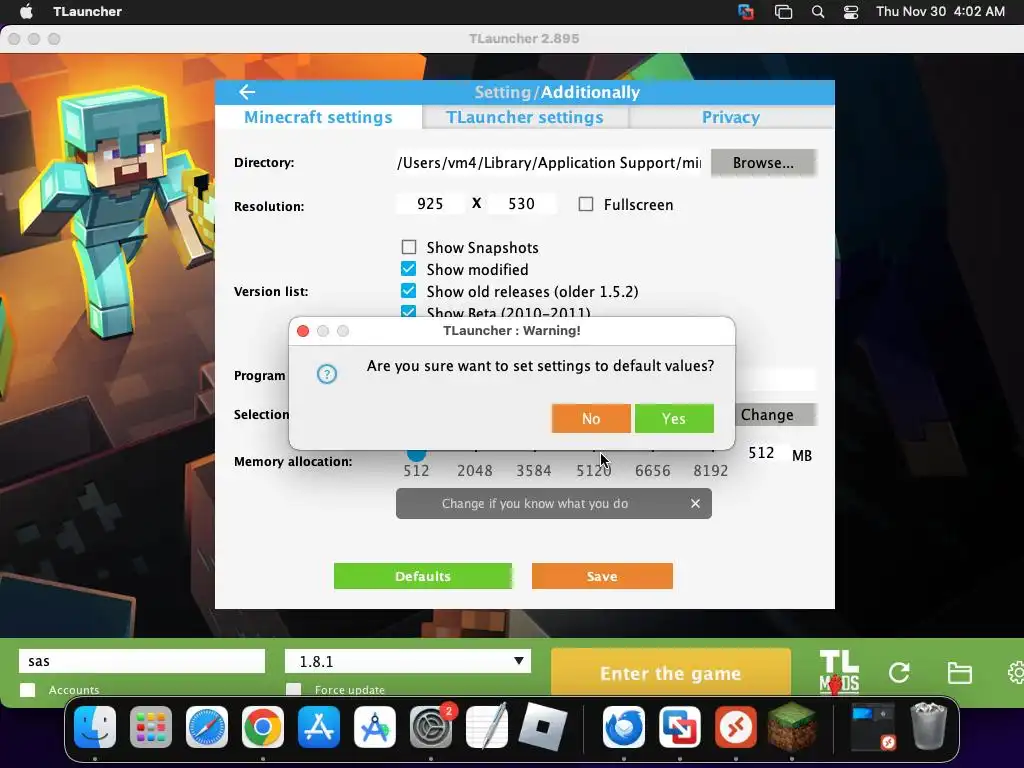Click the refresh icon in bottom bar
Image resolution: width=1024 pixels, height=768 pixels.
click(899, 672)
